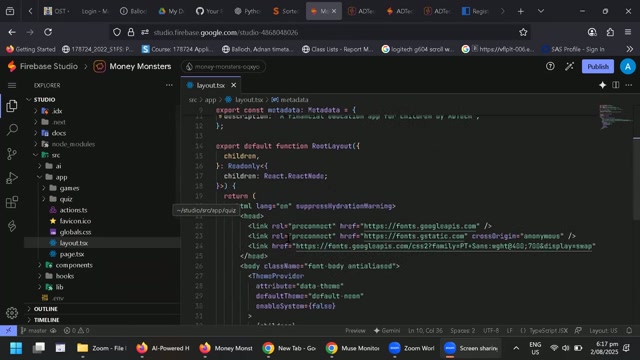
Task: Show more bookmarks chevron
Action: click(x=629, y=49)
